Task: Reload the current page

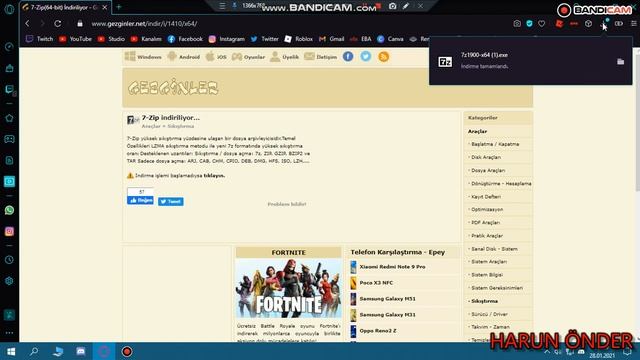Action: pyautogui.click(x=58, y=24)
